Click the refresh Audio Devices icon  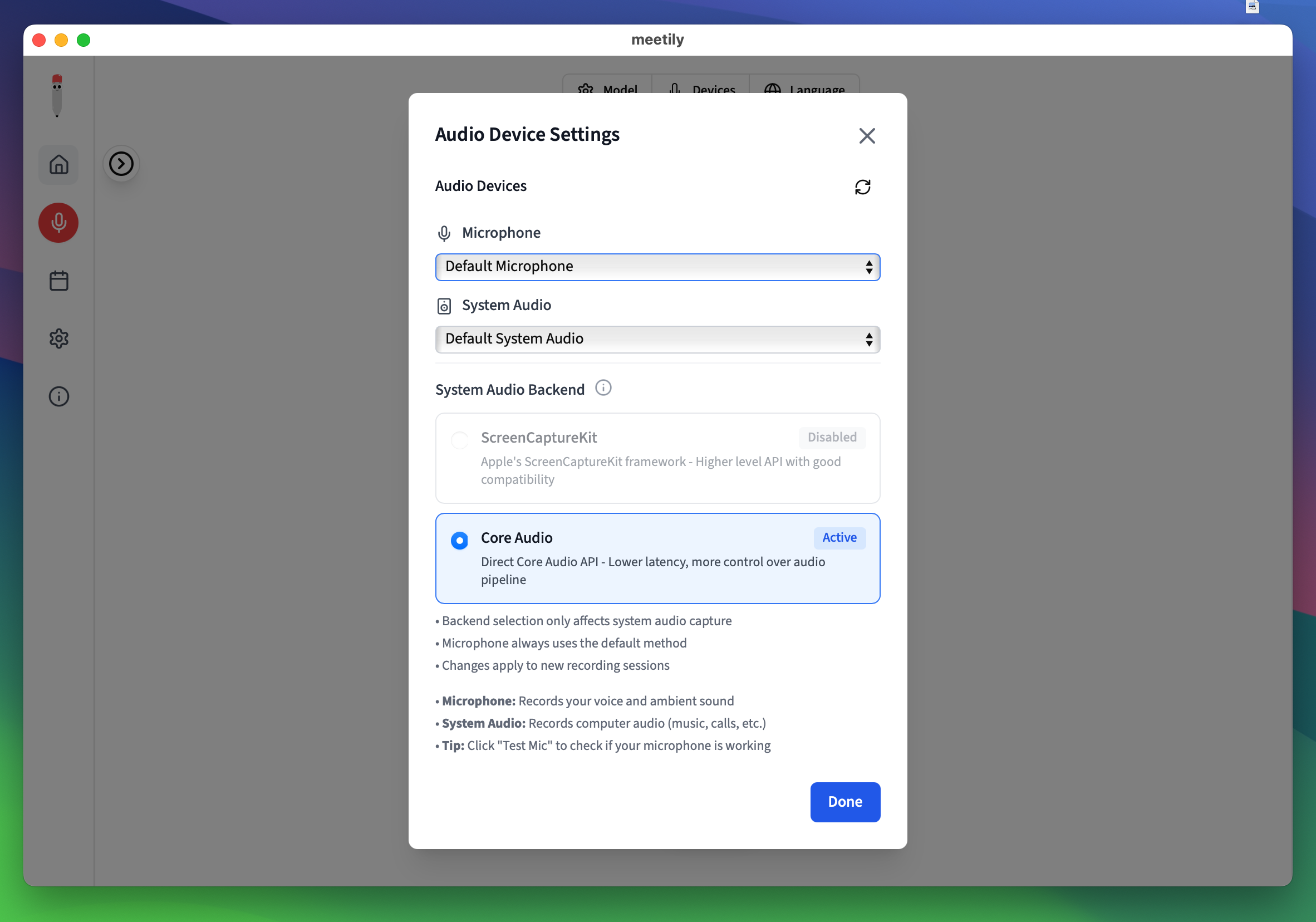click(x=863, y=187)
